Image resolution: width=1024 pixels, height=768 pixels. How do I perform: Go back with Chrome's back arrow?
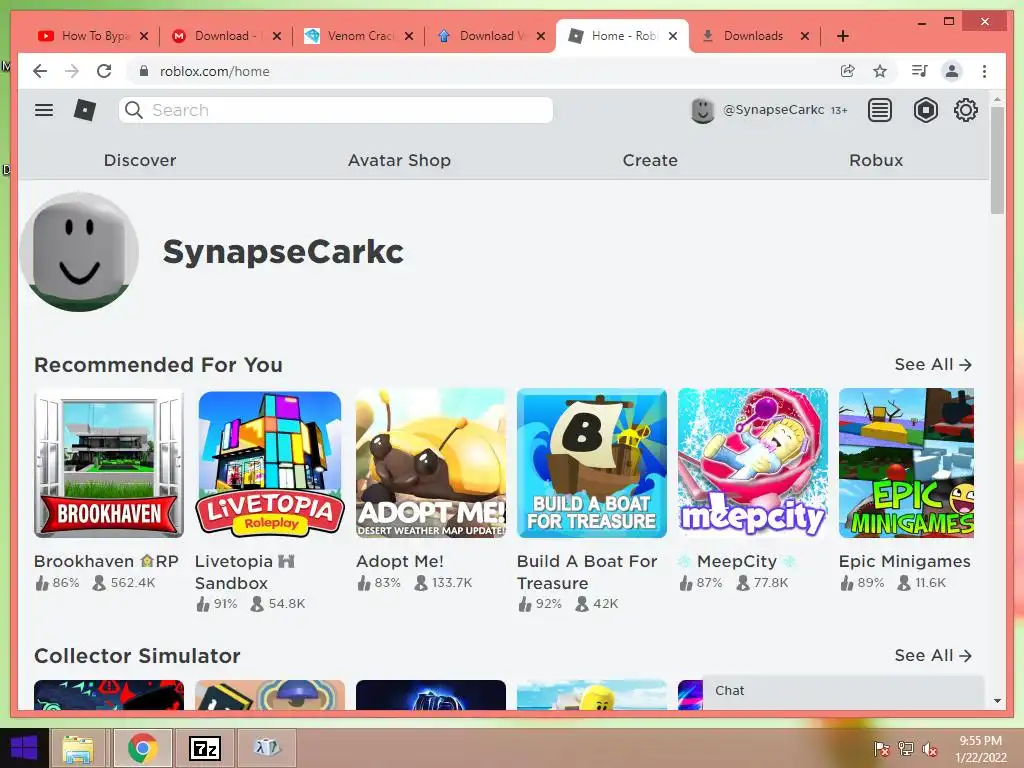point(40,71)
